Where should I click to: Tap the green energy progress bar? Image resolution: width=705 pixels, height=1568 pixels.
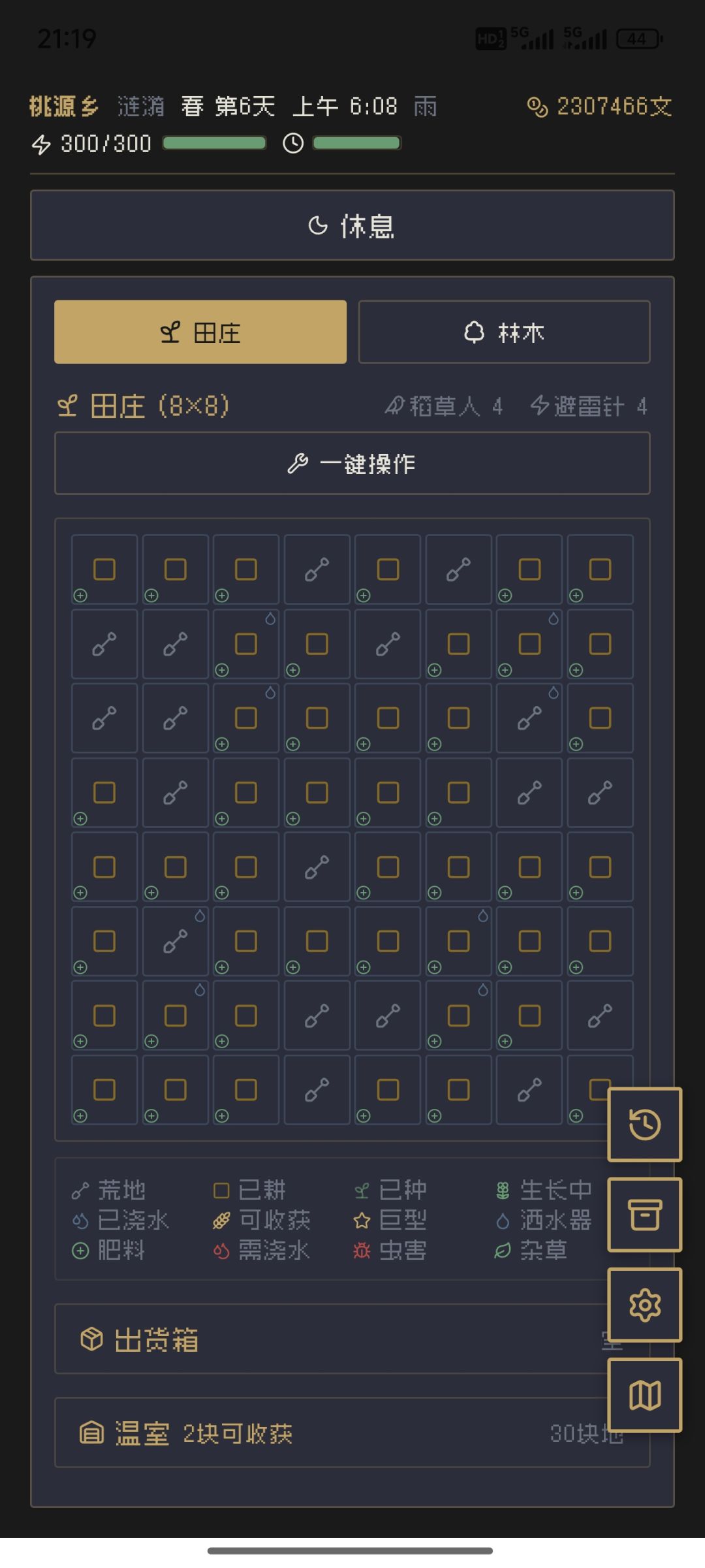214,144
